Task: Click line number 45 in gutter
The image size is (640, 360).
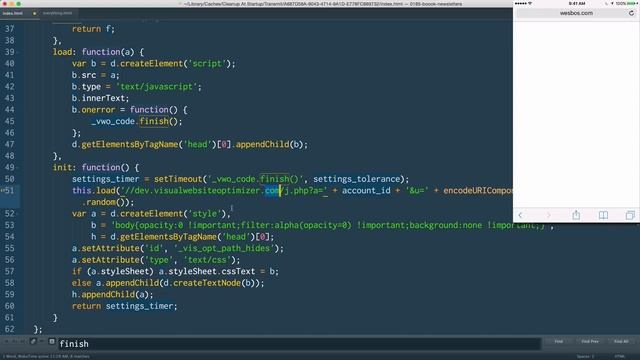Action: [x=9, y=121]
